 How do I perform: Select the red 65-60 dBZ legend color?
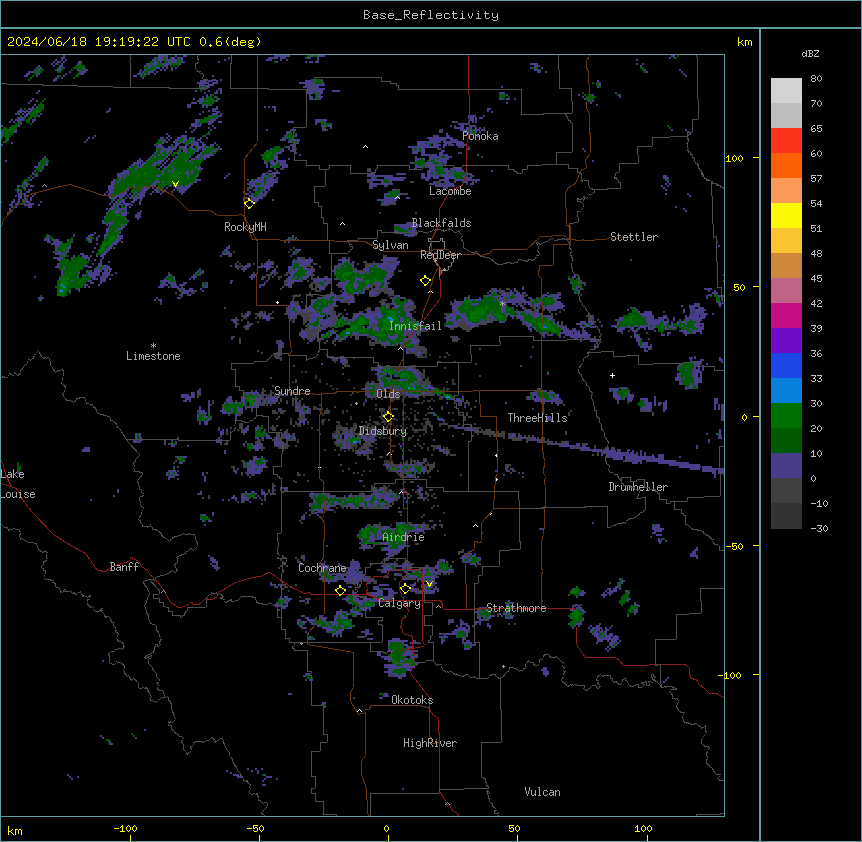[x=786, y=141]
